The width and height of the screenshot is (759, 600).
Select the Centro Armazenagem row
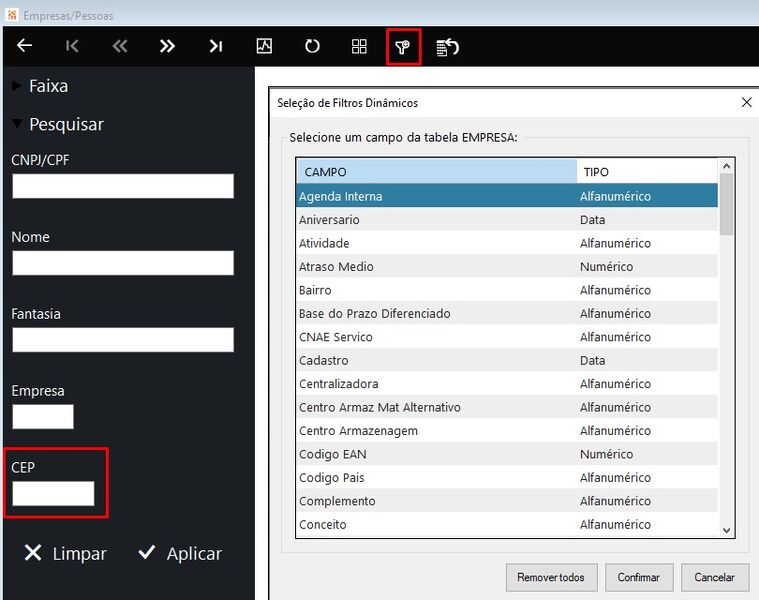[x=507, y=431]
